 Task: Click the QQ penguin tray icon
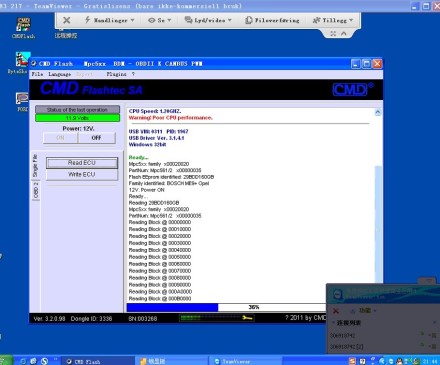tap(399, 361)
